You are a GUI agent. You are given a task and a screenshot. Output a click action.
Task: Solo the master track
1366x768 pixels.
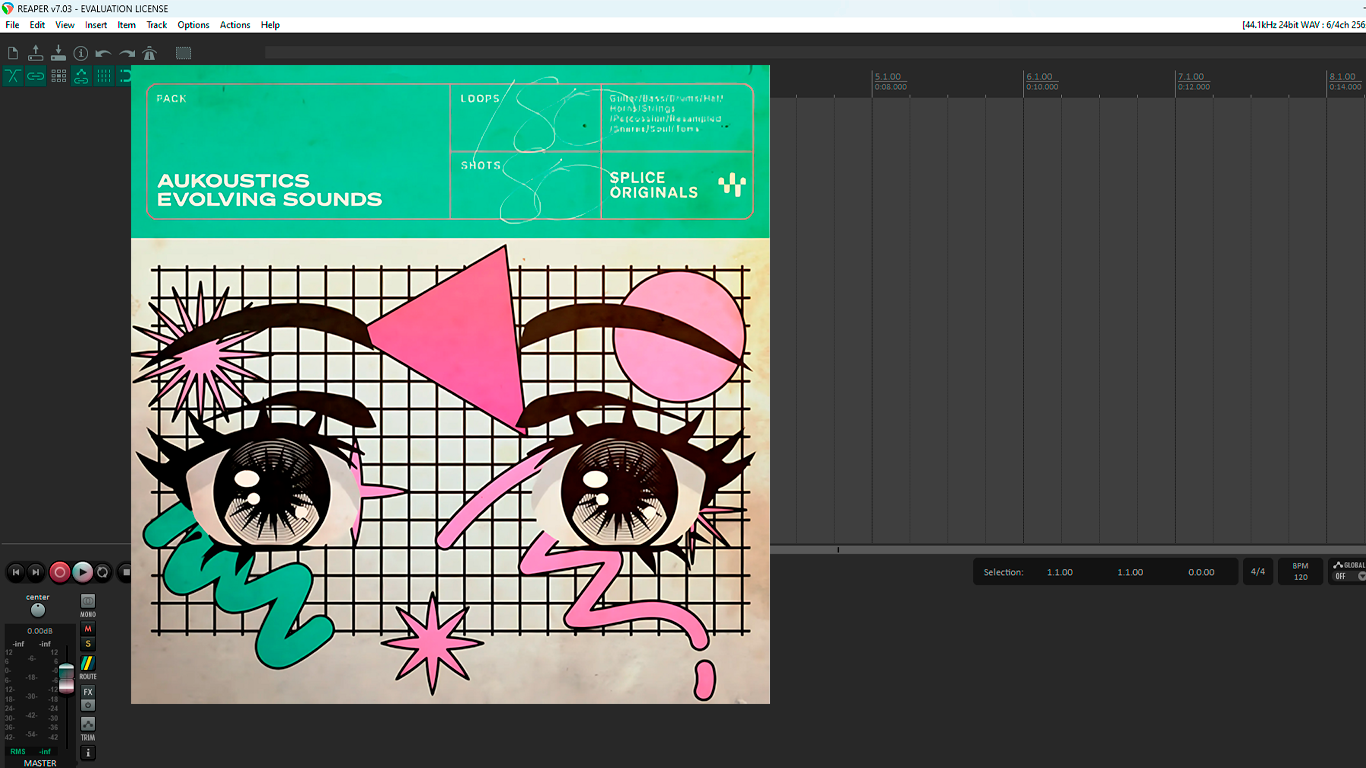coord(88,644)
